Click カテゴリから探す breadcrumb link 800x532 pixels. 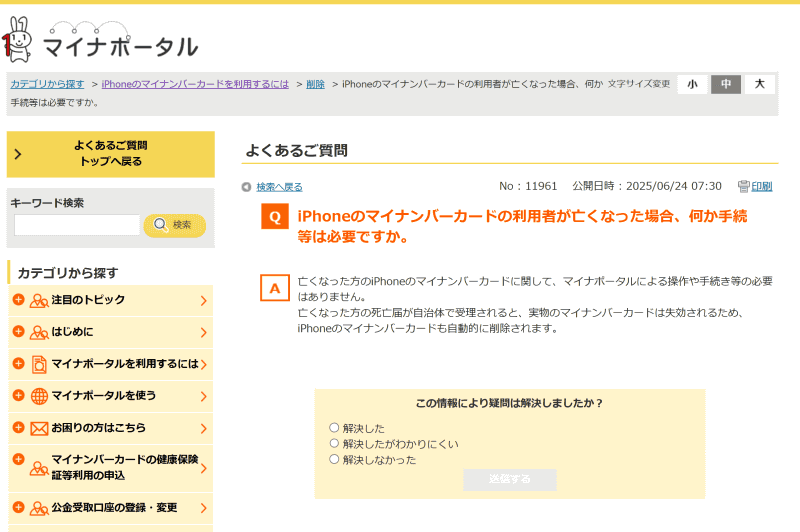(x=47, y=84)
